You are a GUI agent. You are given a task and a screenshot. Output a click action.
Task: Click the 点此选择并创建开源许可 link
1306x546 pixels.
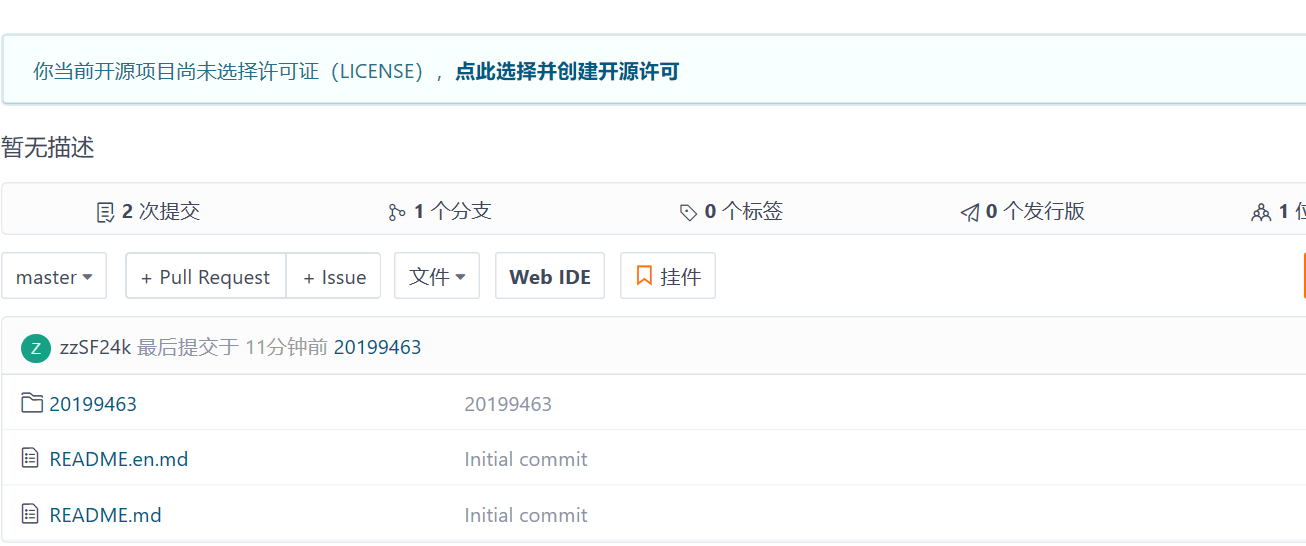point(567,71)
